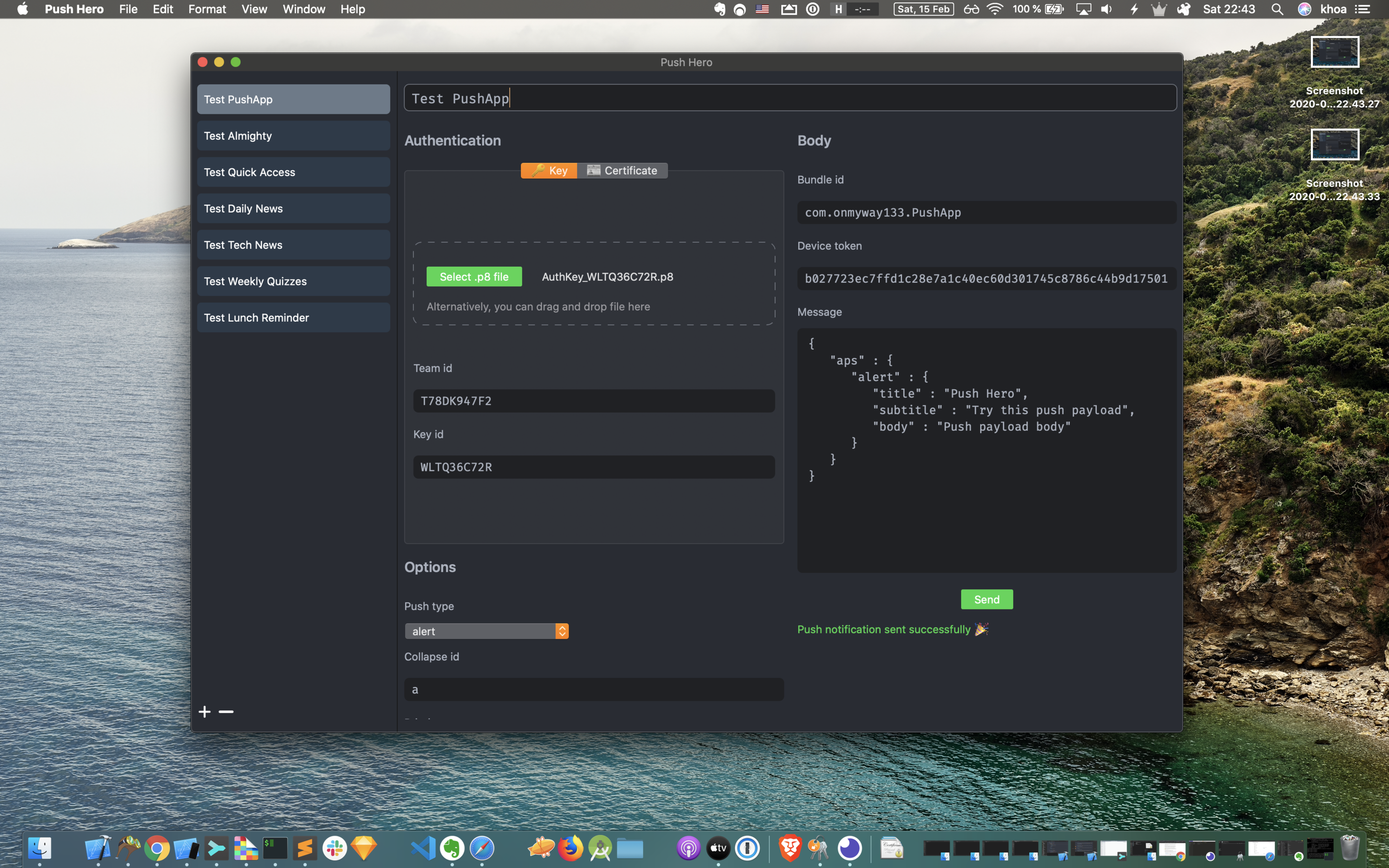
Task: Open the top desktop Screenshot thumbnail
Action: point(1335,53)
